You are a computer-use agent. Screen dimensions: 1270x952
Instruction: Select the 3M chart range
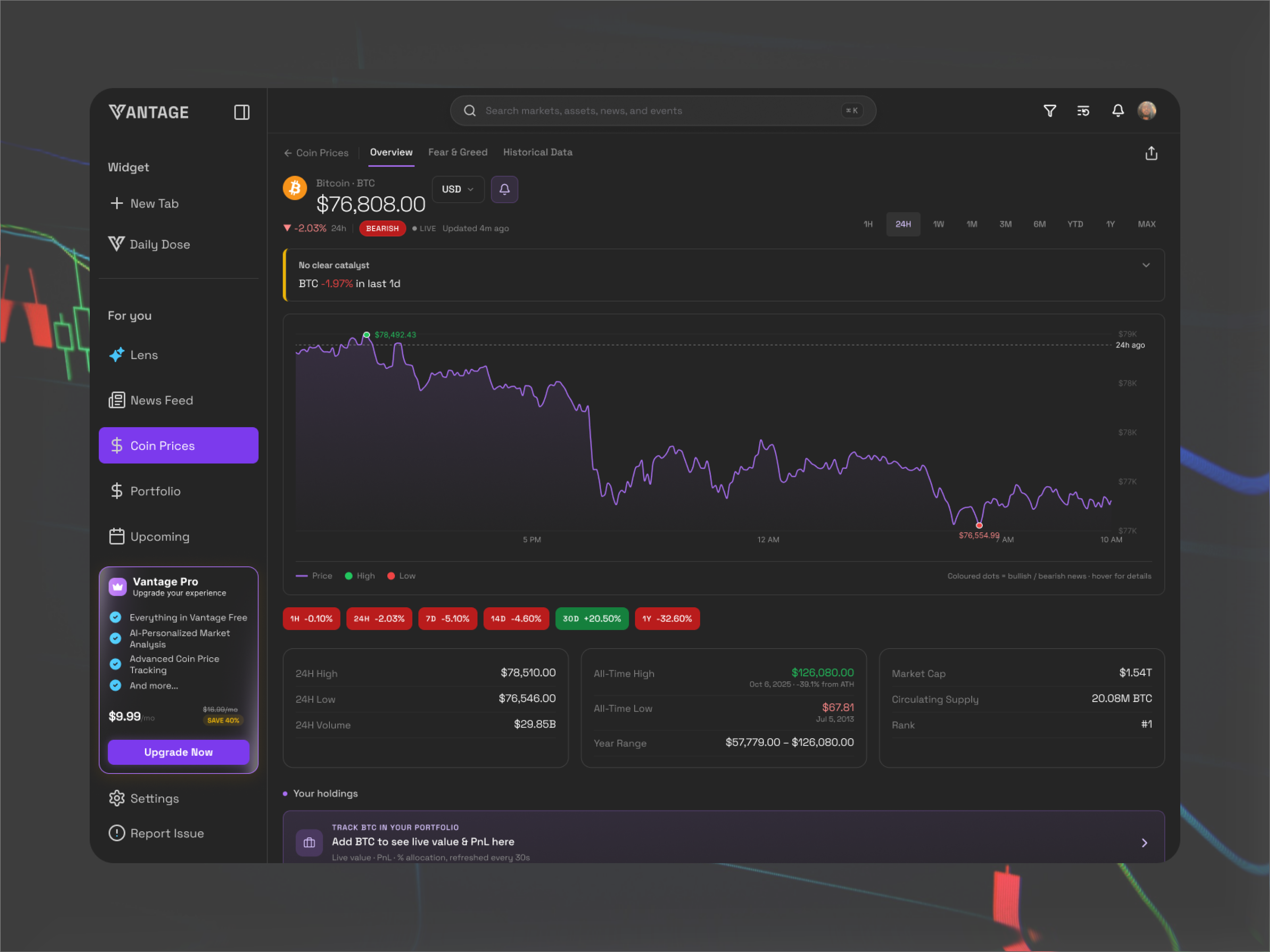(1005, 225)
